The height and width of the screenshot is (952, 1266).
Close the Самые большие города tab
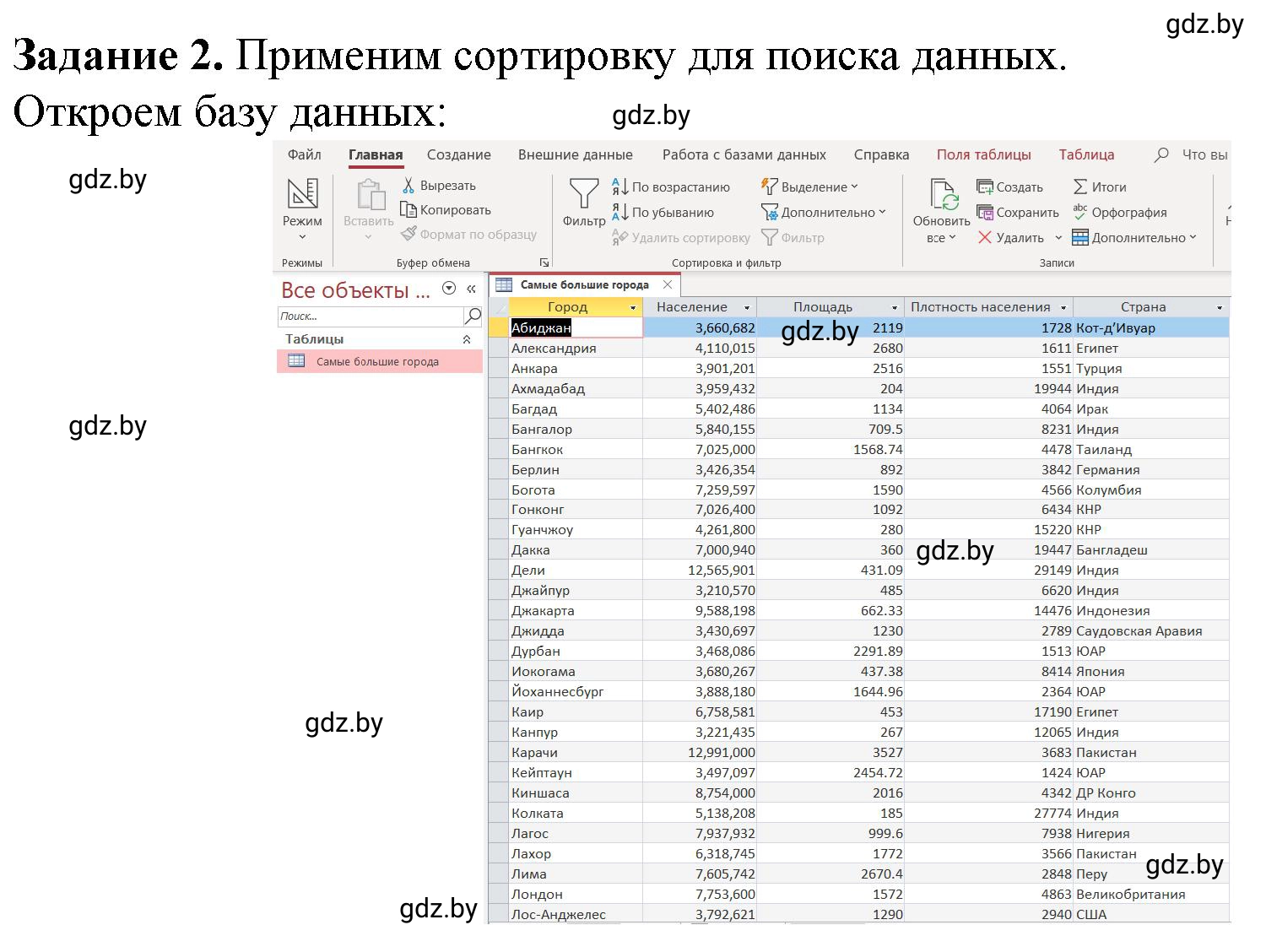[x=668, y=284]
